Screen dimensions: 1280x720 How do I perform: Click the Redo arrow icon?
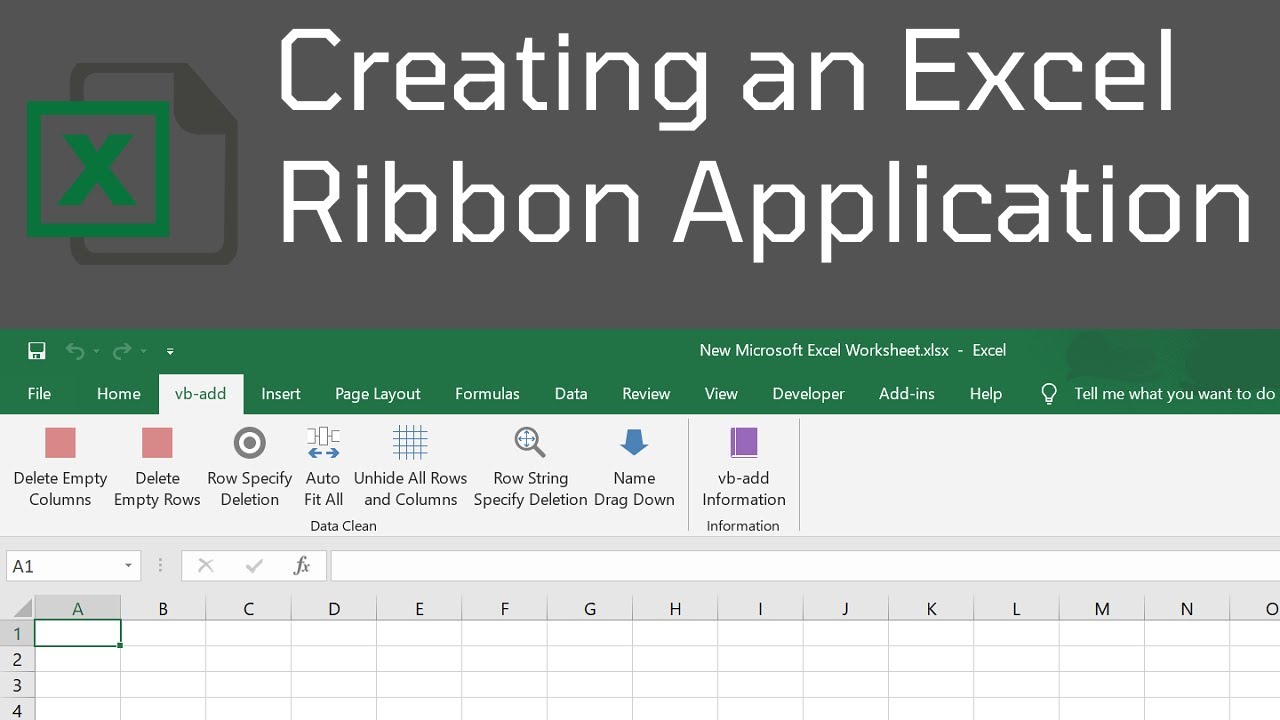coord(122,351)
